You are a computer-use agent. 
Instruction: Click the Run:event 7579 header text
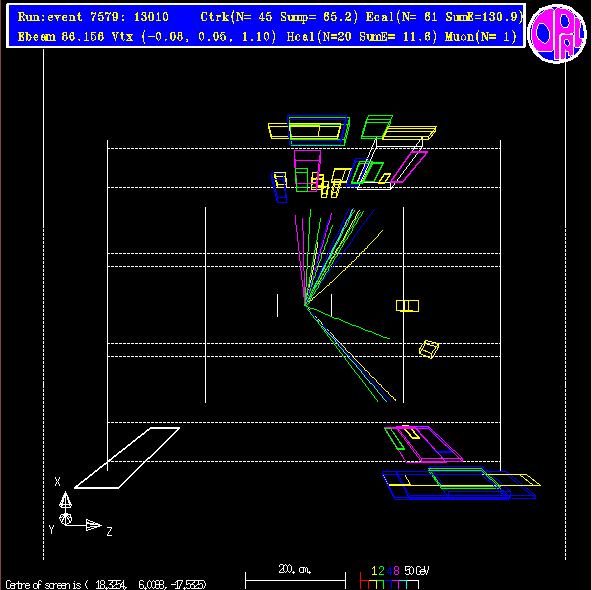pyautogui.click(x=93, y=17)
